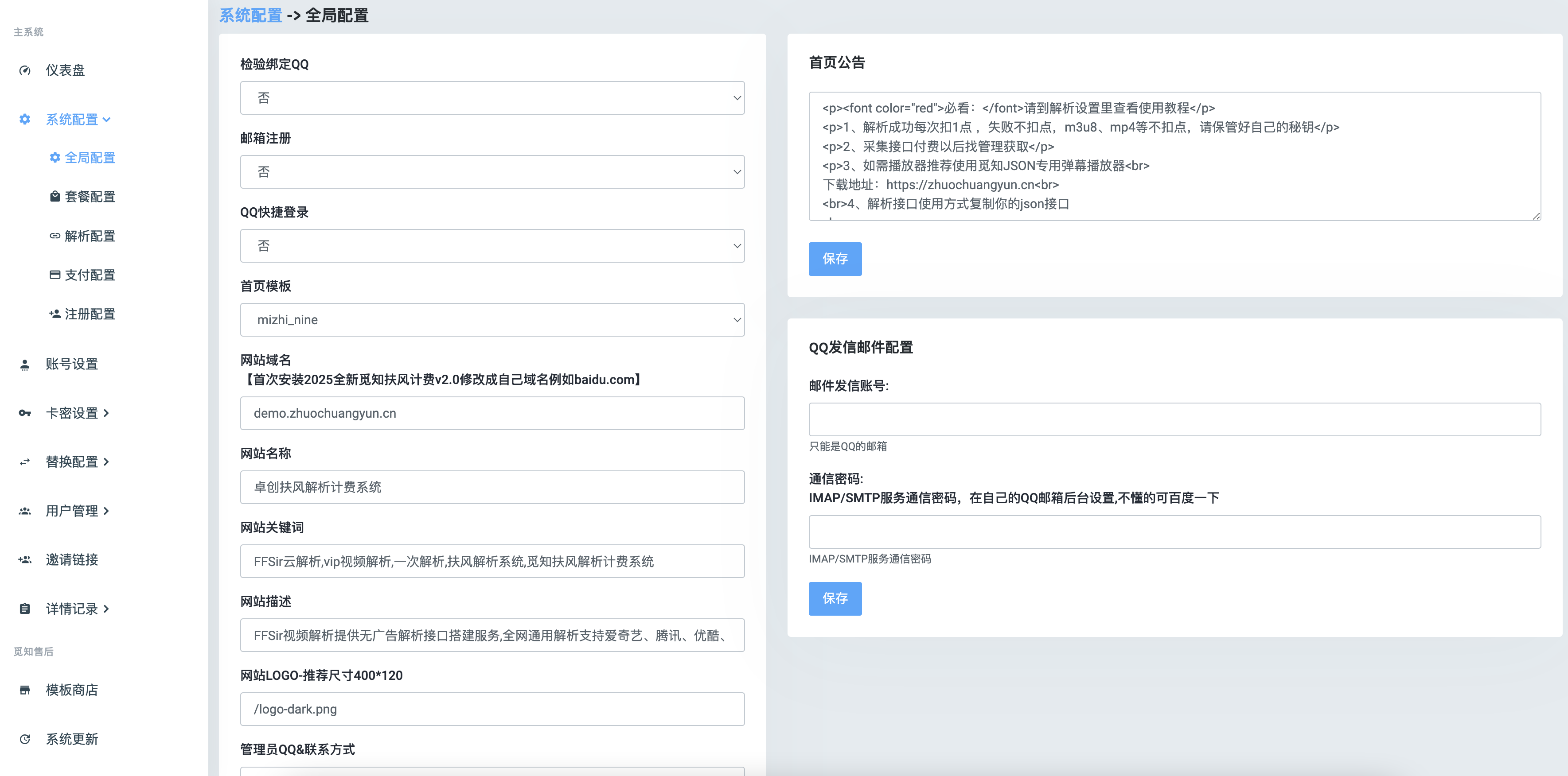This screenshot has height=776, width=1568.
Task: Save the QQ发信邮件配置 settings
Action: [835, 599]
